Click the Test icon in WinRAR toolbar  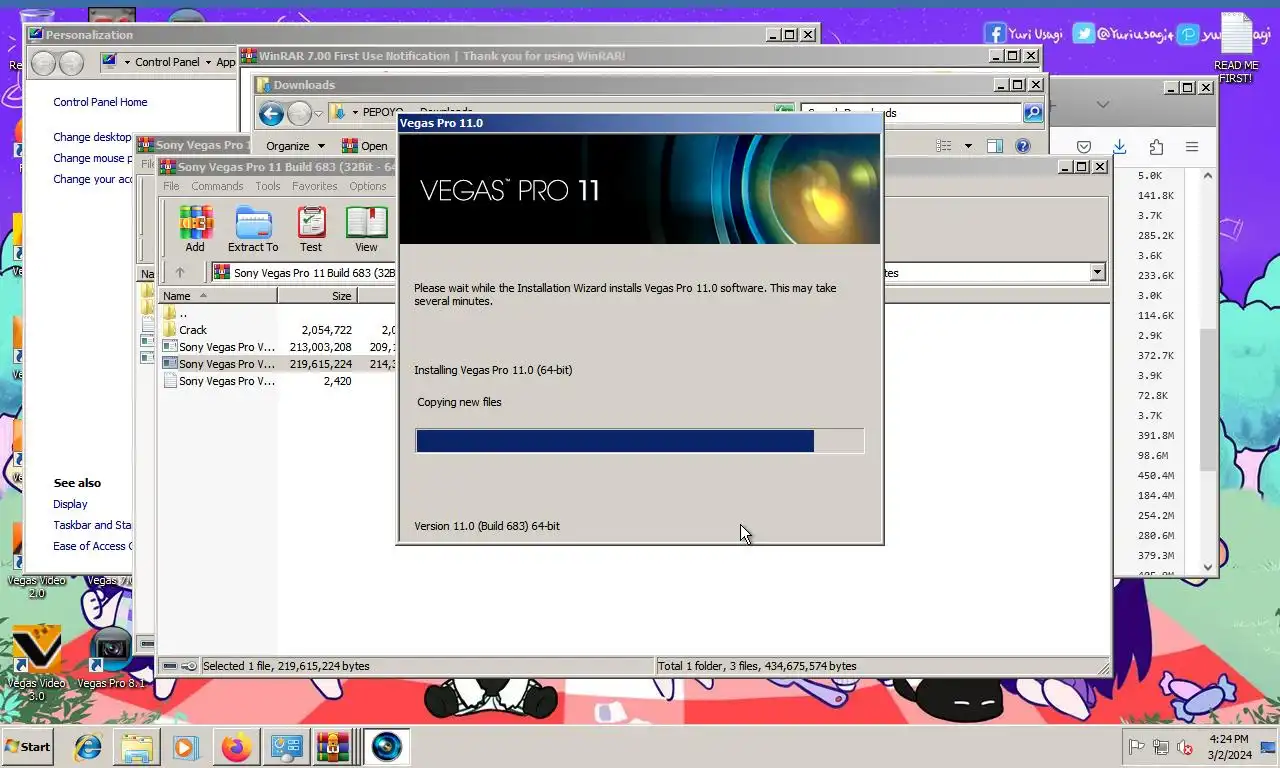coord(311,229)
